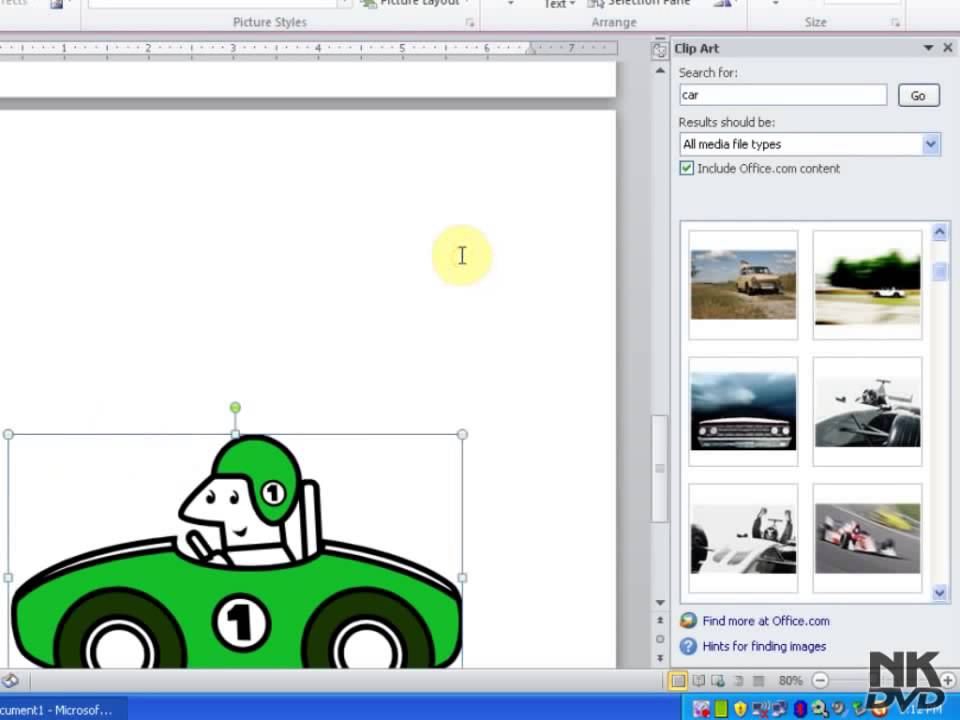Image resolution: width=960 pixels, height=720 pixels.
Task: Click the status bar macro icon
Action: 9,681
